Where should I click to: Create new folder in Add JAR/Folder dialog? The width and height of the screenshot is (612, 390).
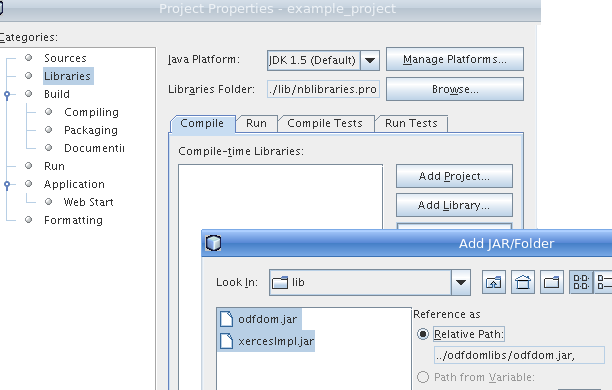click(x=552, y=282)
